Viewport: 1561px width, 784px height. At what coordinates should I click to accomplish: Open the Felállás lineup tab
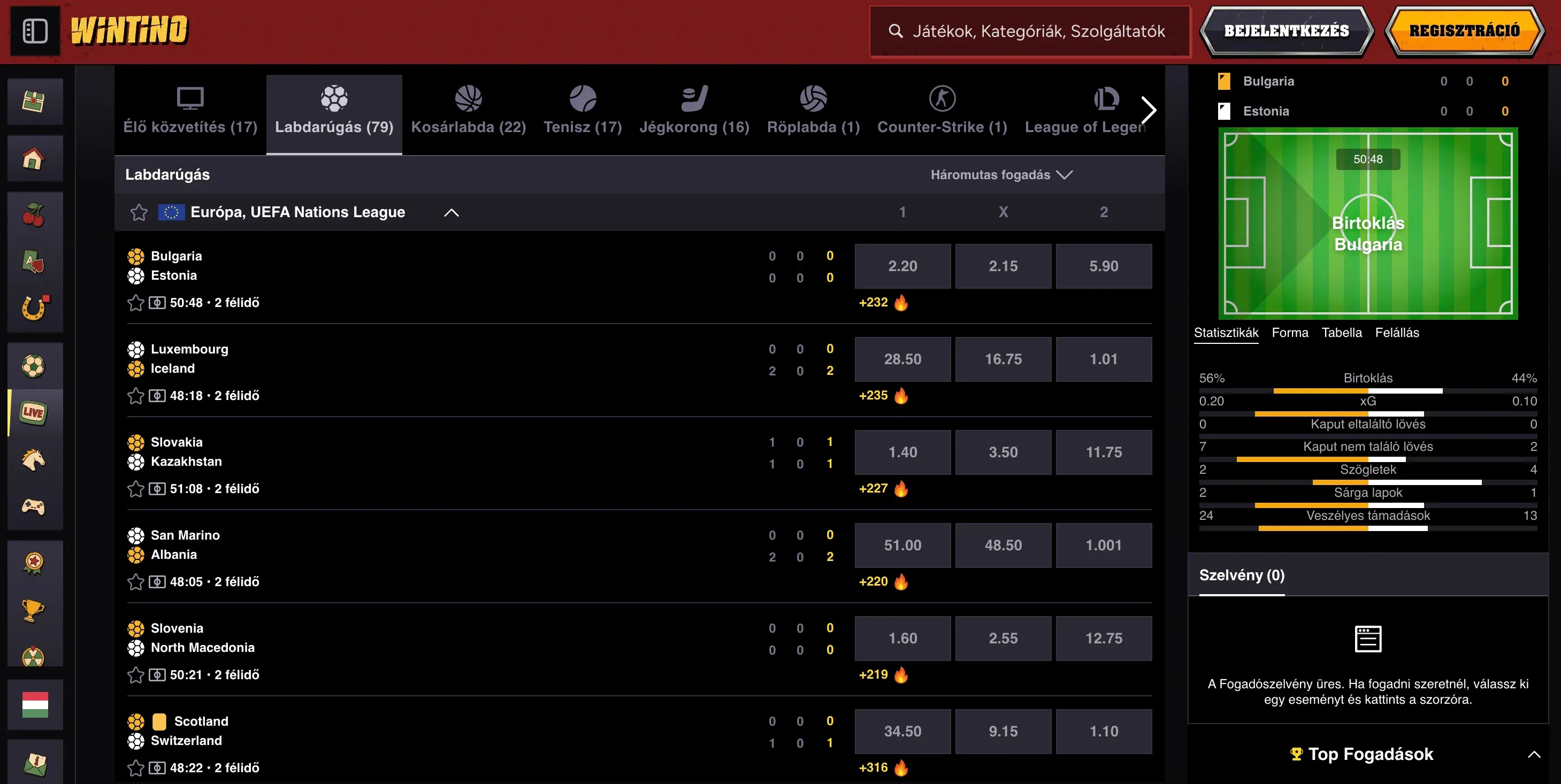click(x=1397, y=333)
